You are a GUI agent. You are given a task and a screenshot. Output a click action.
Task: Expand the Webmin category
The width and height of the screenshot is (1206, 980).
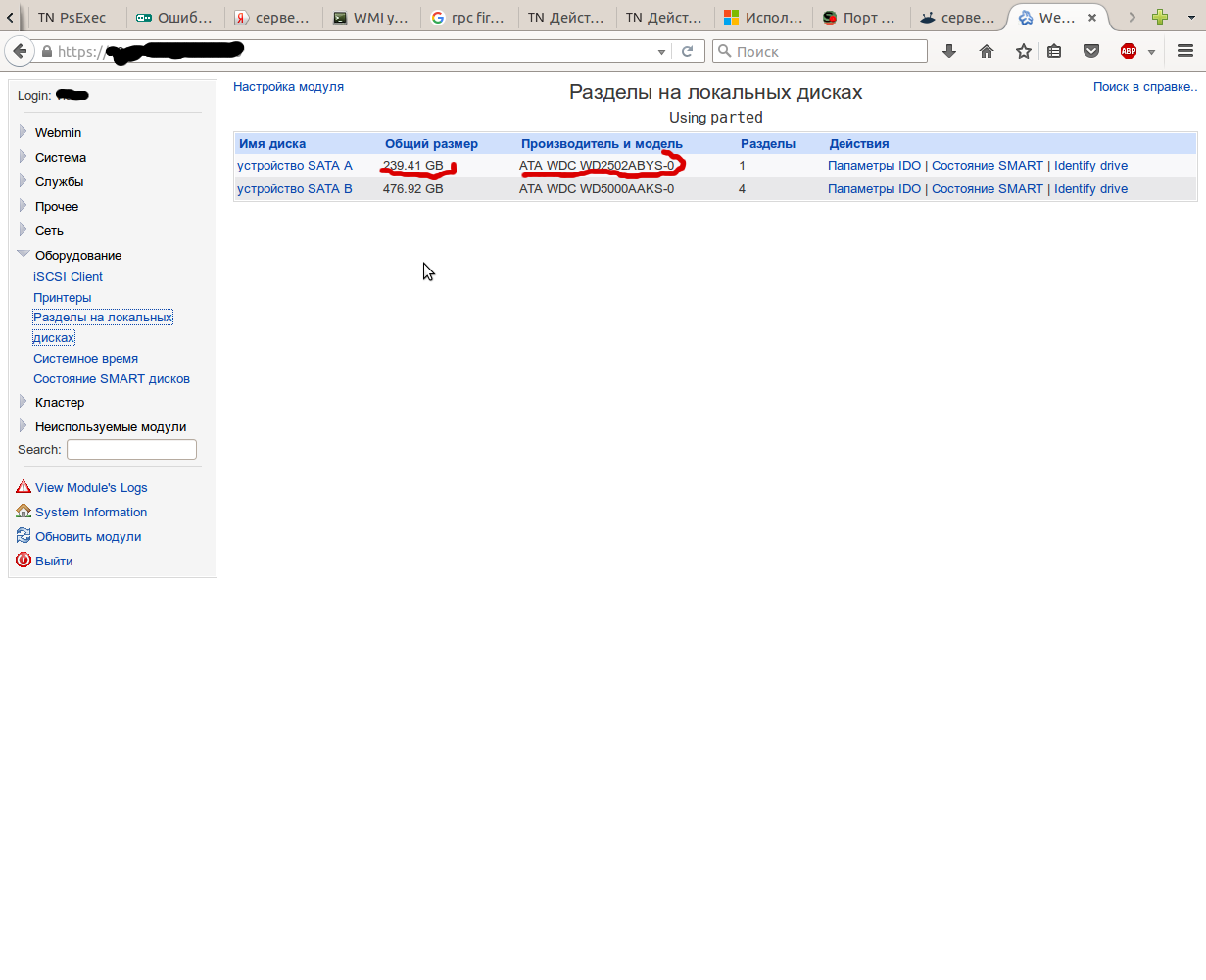click(x=58, y=132)
